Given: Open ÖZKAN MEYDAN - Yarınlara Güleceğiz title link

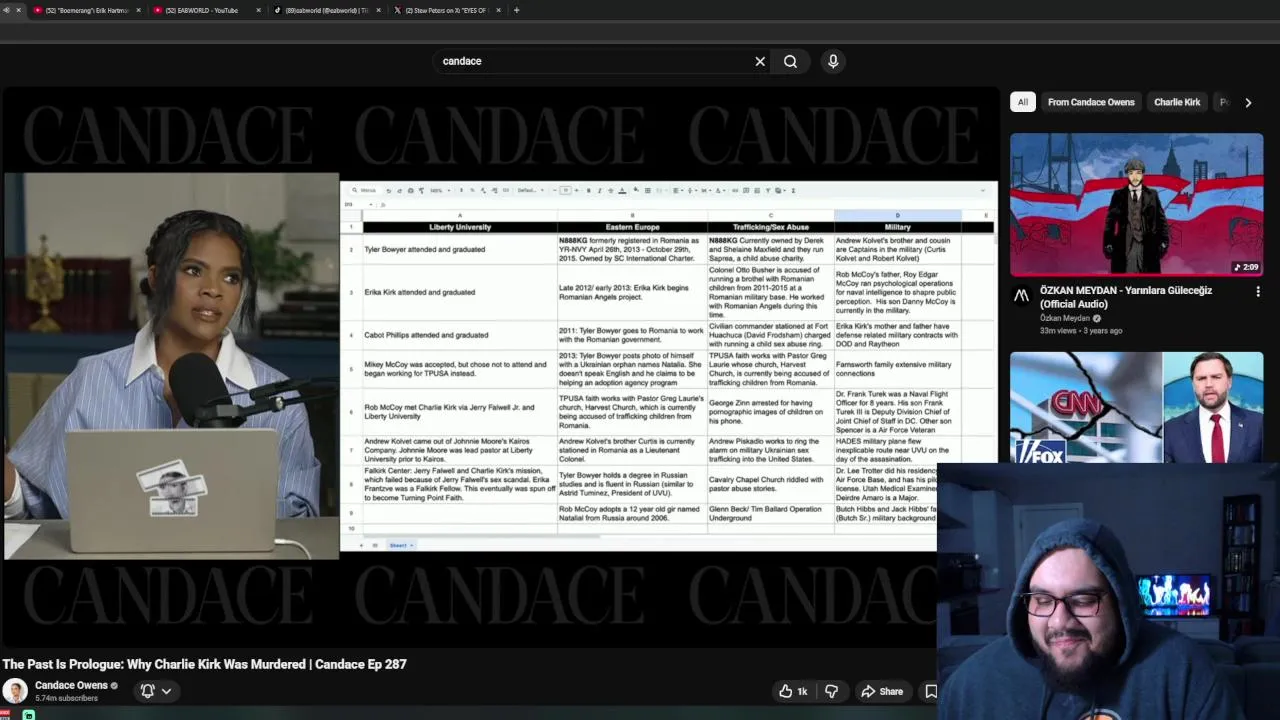Looking at the screenshot, I should [x=1126, y=297].
